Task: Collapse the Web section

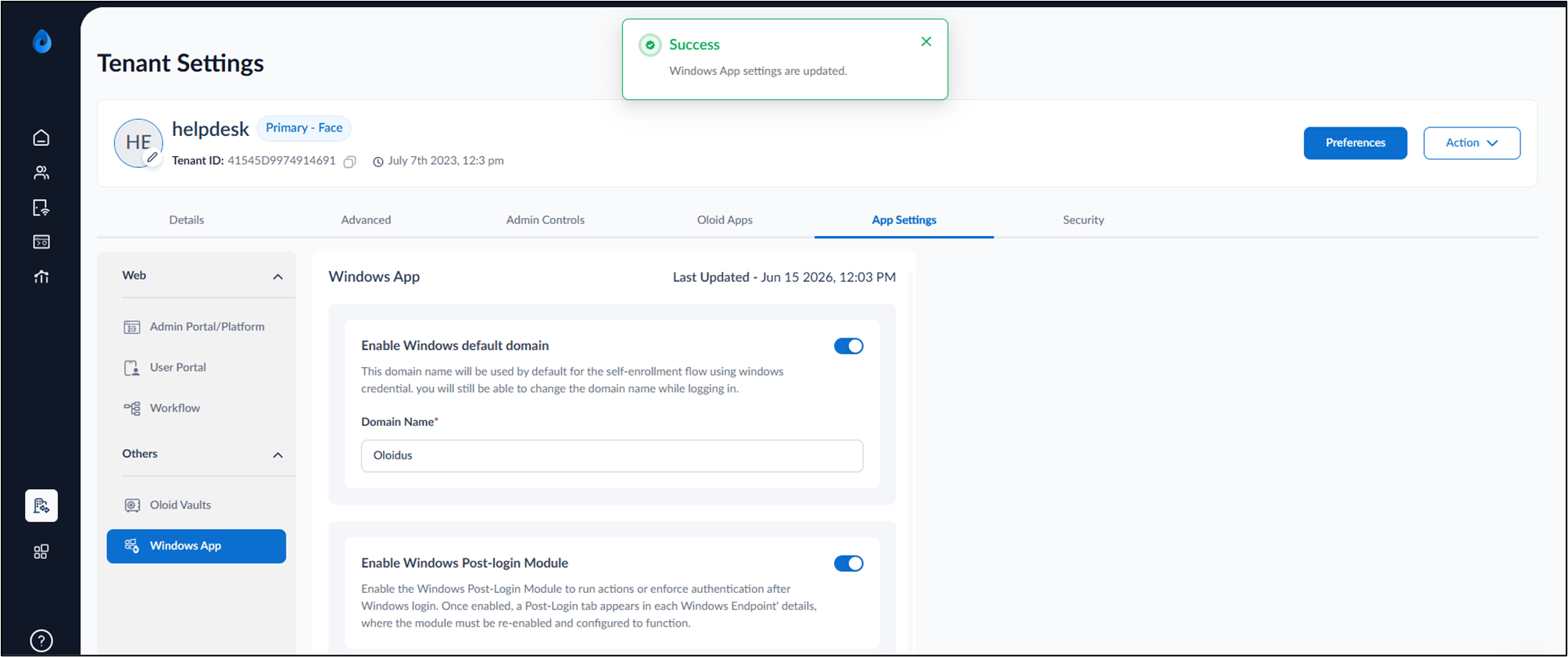Action: [277, 277]
